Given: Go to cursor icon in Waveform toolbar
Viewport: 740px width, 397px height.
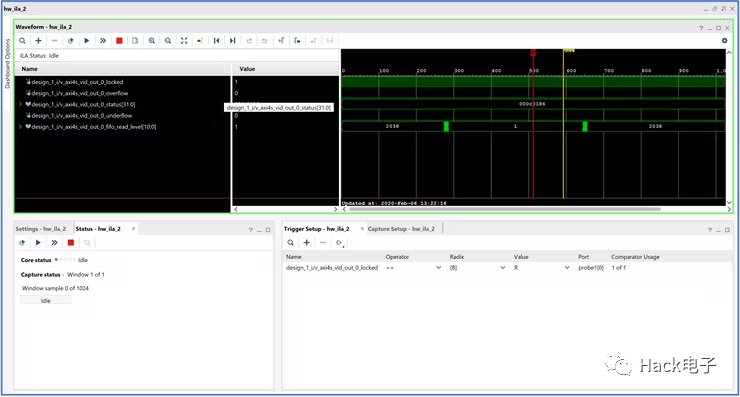Looking at the screenshot, I should [200, 41].
